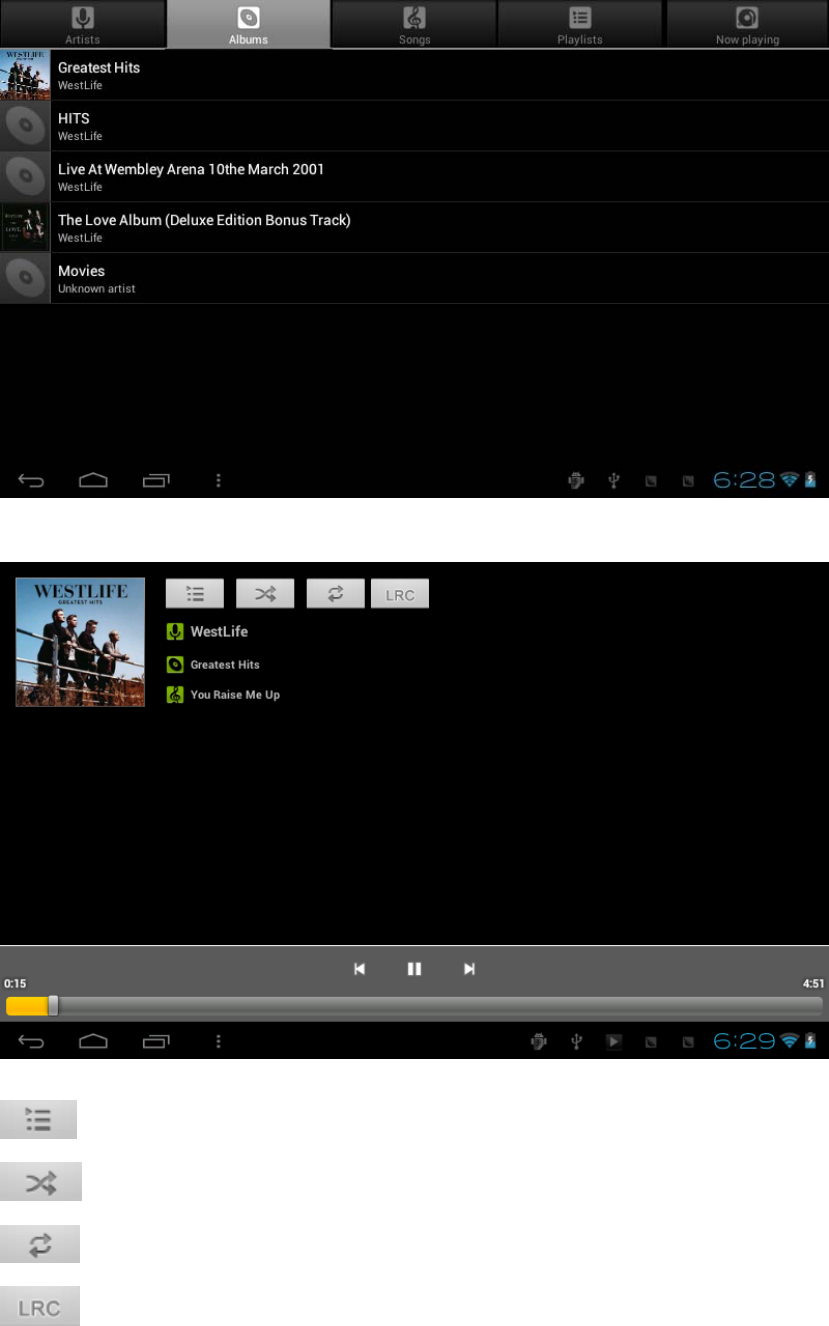Screen dimensions: 829x1326
Task: Click Greatest Hits album label in the player
Action: [x=225, y=664]
